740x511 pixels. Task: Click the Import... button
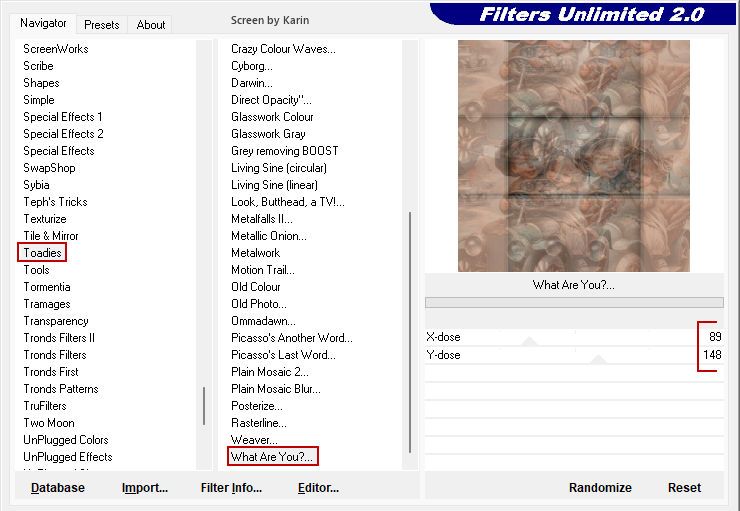(144, 488)
